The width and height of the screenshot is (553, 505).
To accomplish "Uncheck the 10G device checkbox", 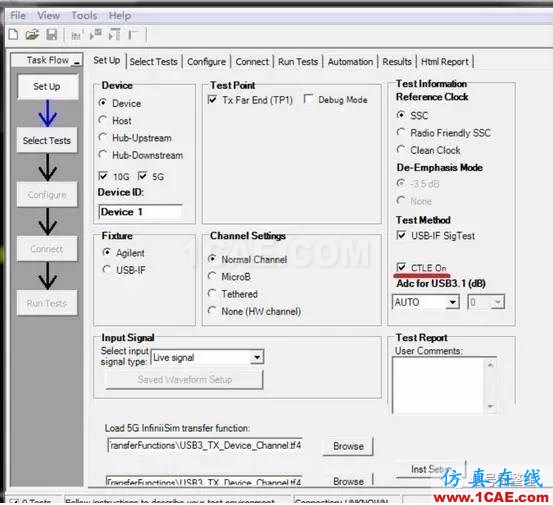I will coord(103,176).
